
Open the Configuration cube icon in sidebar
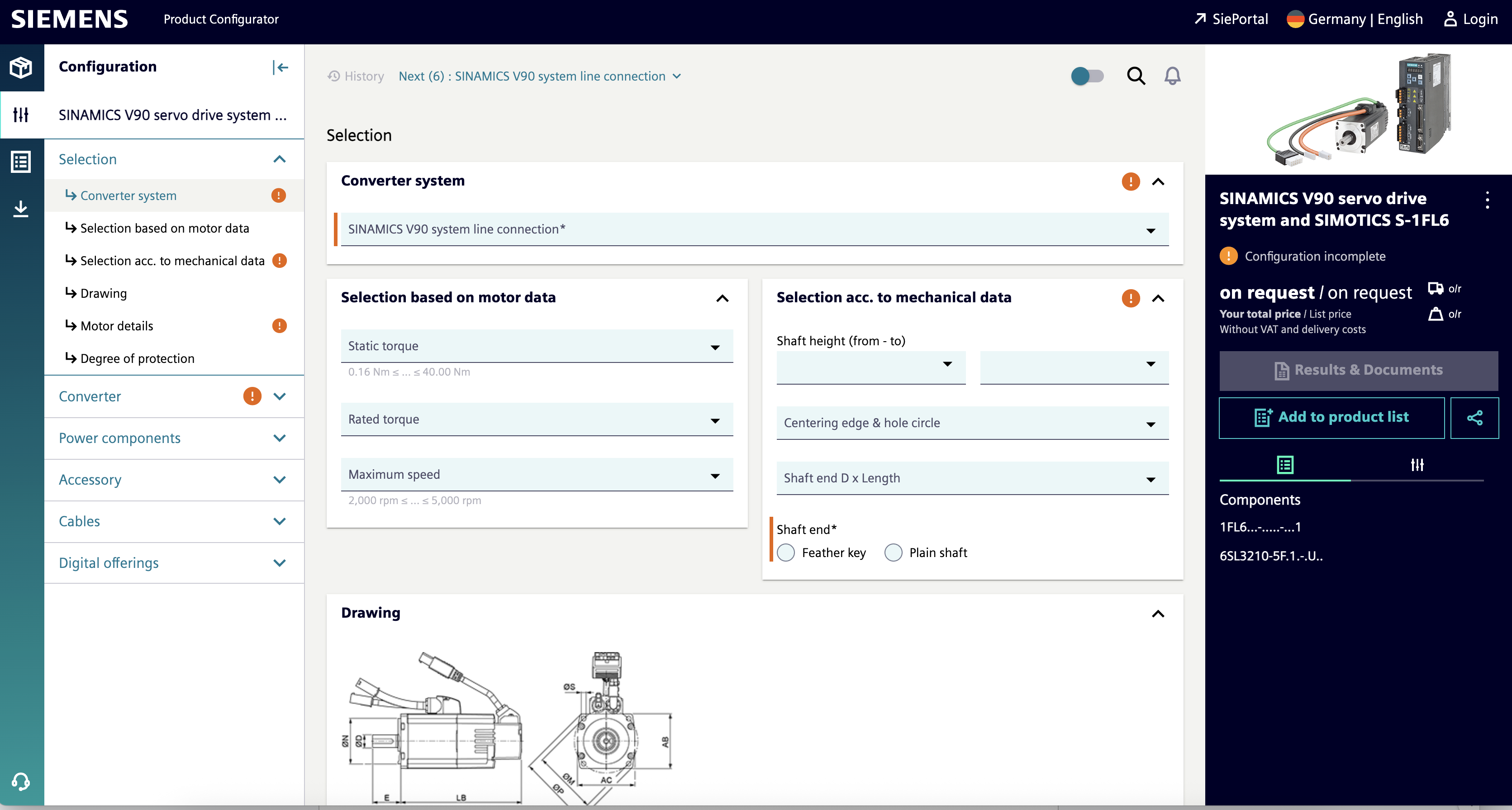[21, 67]
